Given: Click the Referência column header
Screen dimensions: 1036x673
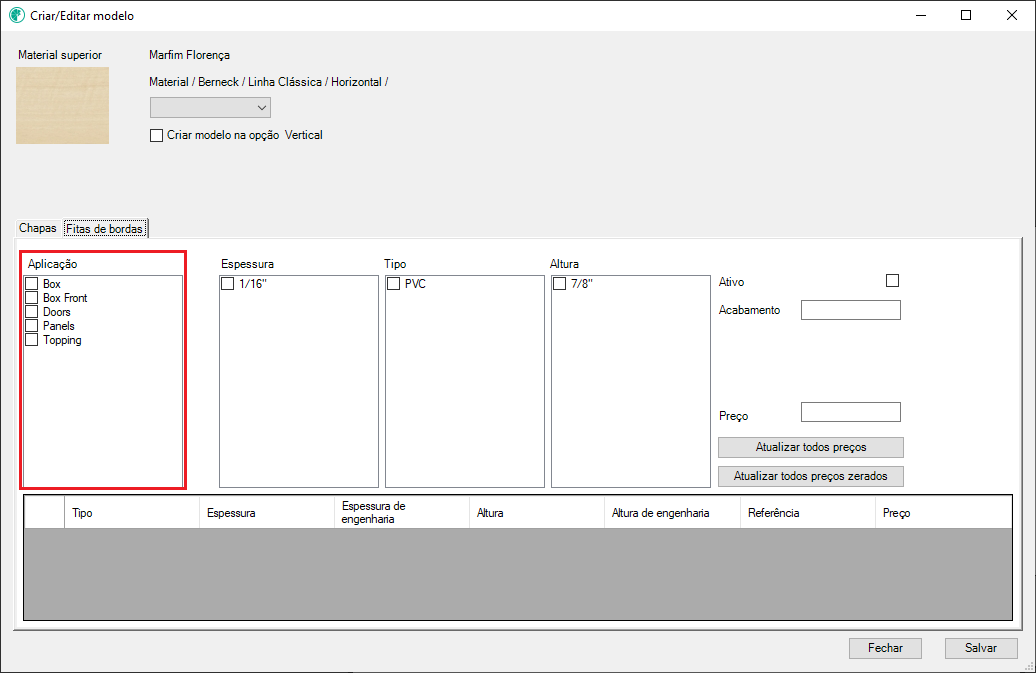Looking at the screenshot, I should pyautogui.click(x=807, y=513).
